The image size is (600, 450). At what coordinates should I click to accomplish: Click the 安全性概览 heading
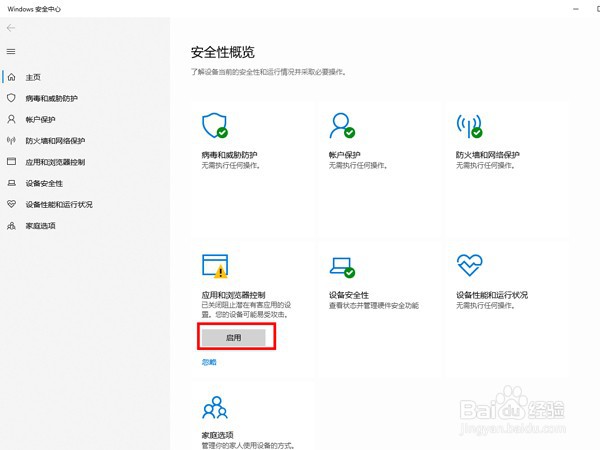pyautogui.click(x=223, y=52)
